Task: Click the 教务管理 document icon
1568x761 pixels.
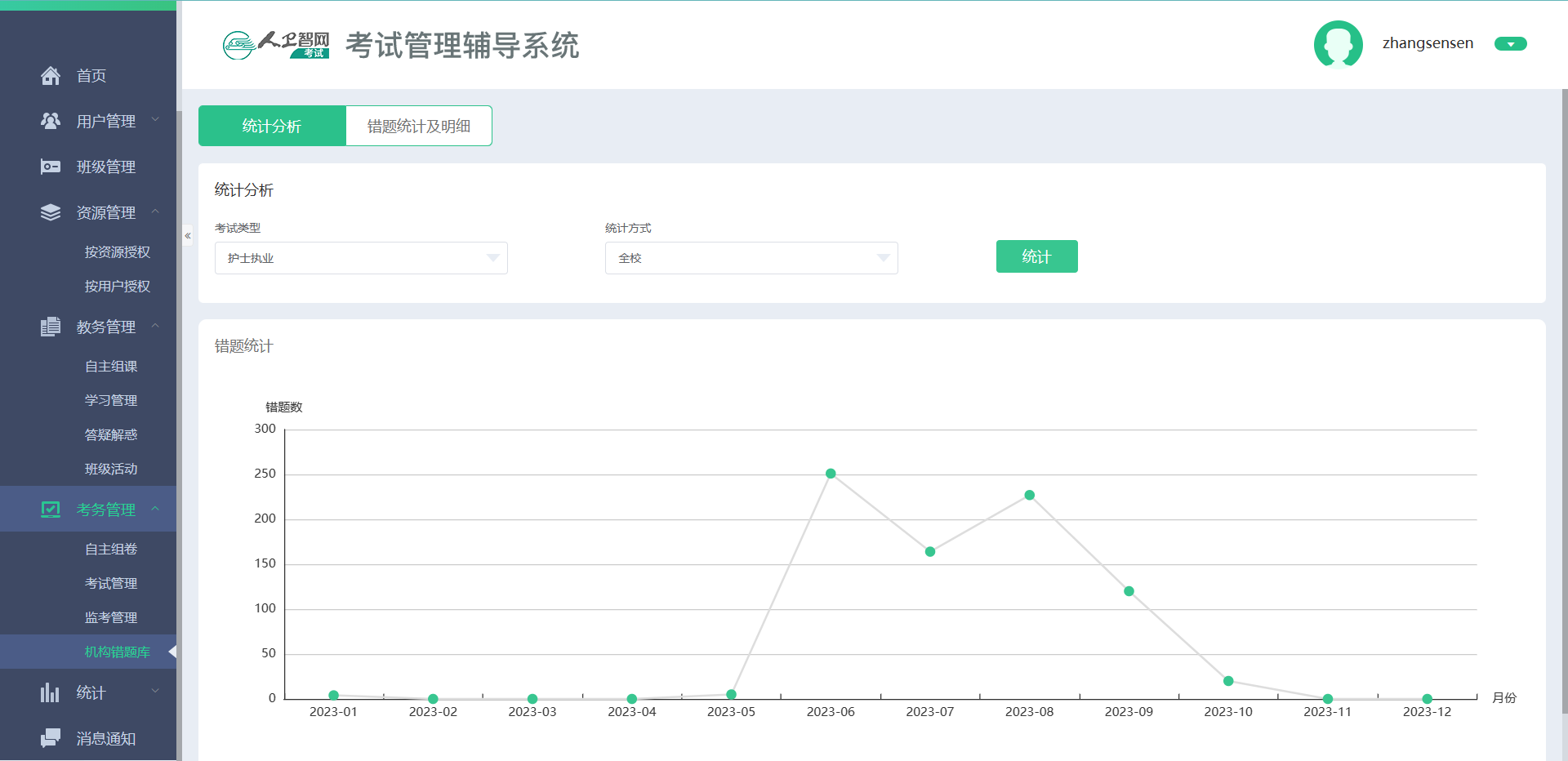Action: (51, 327)
